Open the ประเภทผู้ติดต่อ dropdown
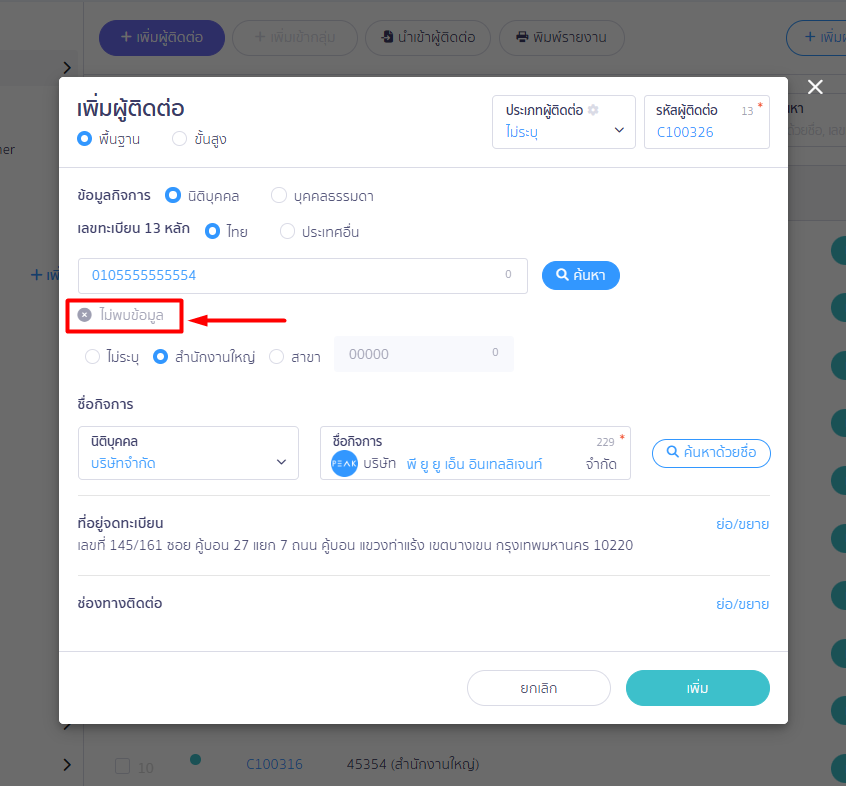This screenshot has height=786, width=846. [564, 122]
